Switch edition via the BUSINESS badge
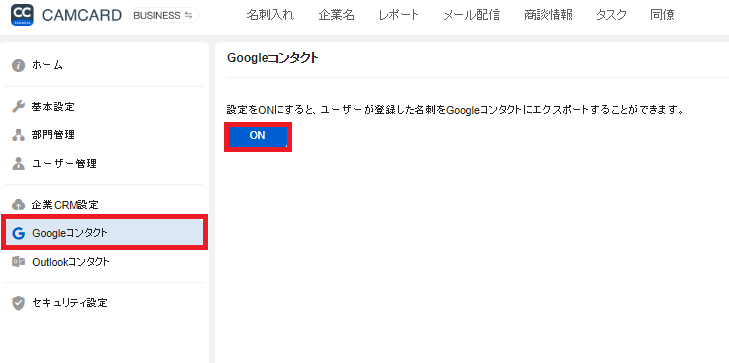 click(x=163, y=15)
